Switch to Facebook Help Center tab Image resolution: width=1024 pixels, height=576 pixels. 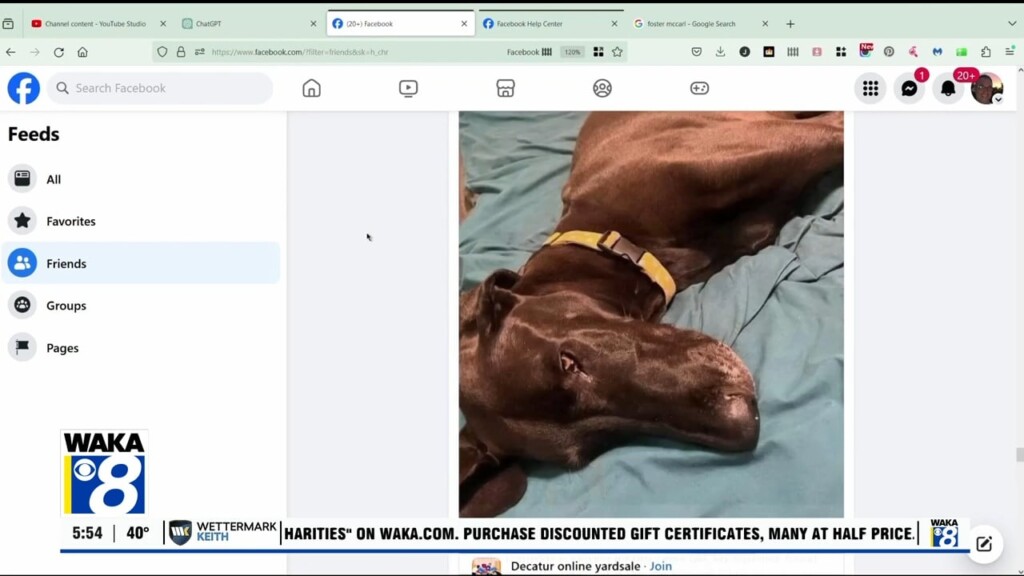550,23
